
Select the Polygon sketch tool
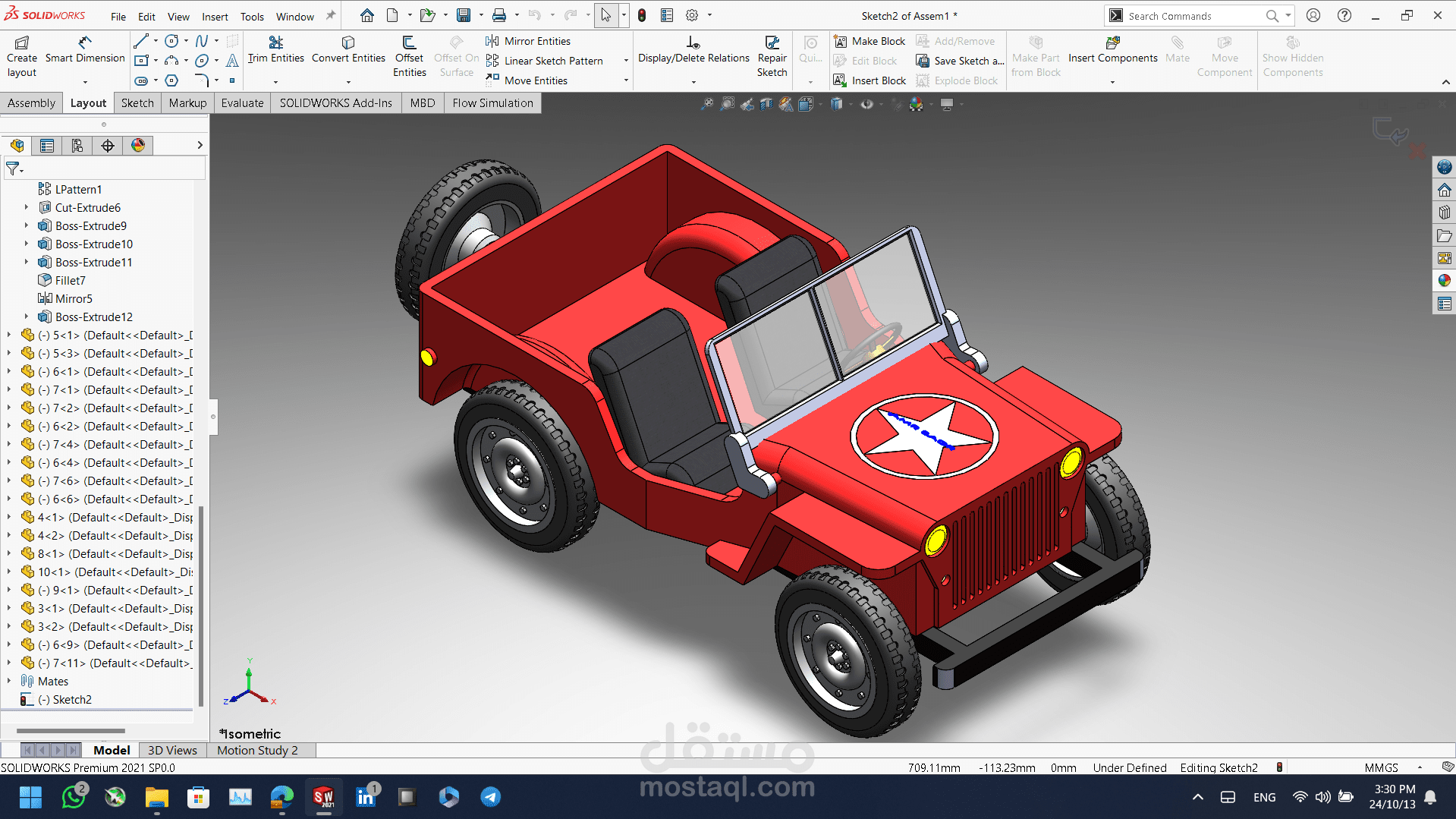click(x=172, y=80)
